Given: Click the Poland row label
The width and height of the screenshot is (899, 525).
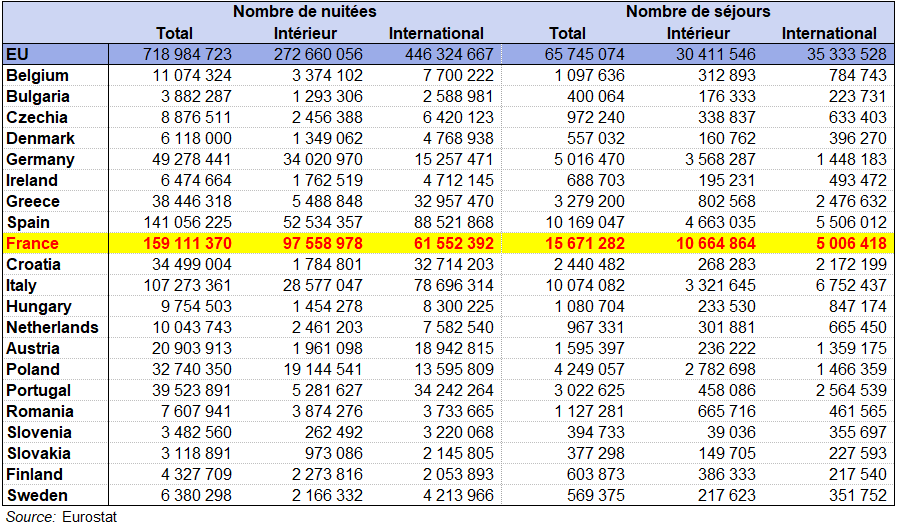Looking at the screenshot, I should 31,370.
